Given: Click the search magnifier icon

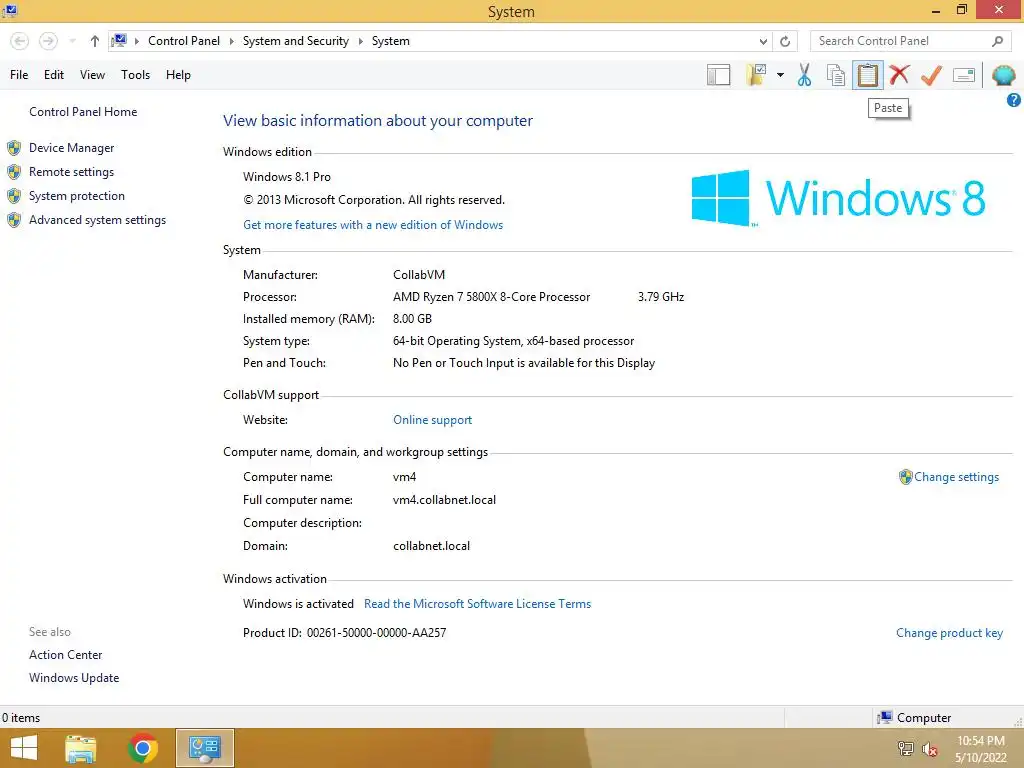Looking at the screenshot, I should pos(997,41).
